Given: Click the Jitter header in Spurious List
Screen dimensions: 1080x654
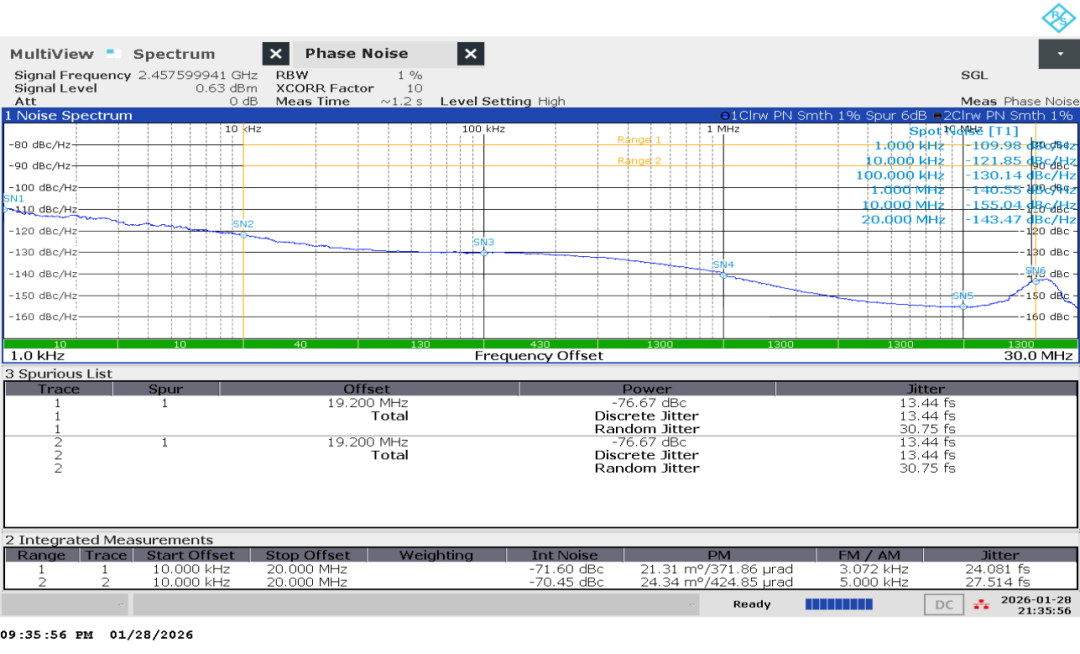Looking at the screenshot, I should point(926,388).
